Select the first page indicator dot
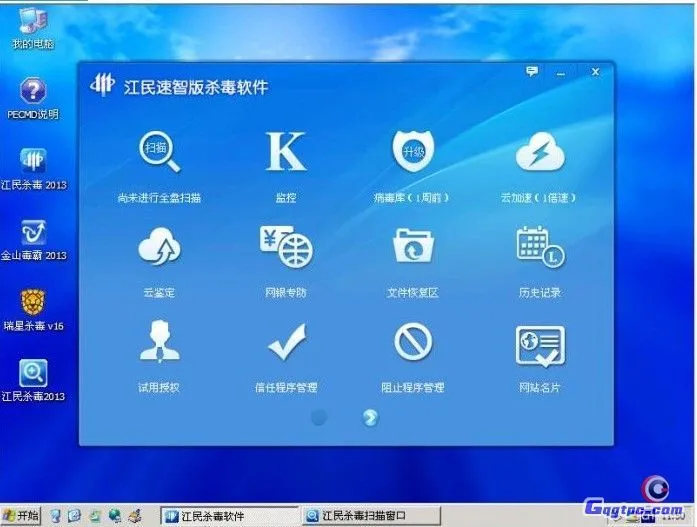The width and height of the screenshot is (697, 527). [319, 417]
